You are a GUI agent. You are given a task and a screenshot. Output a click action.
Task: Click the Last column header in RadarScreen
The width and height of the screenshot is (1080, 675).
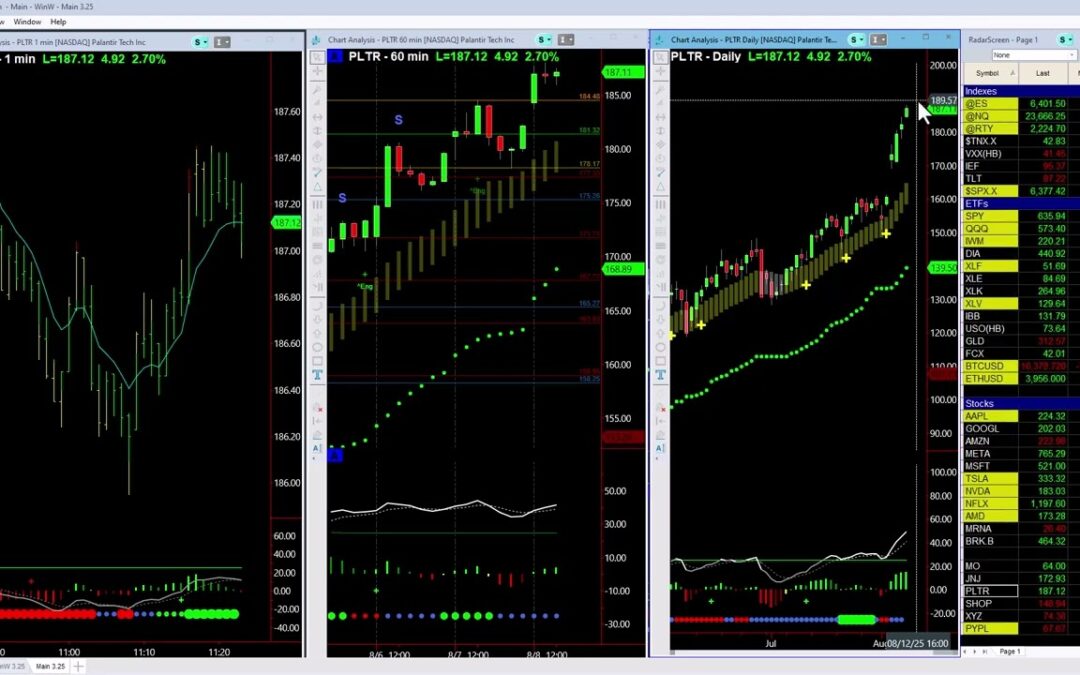tap(1043, 73)
